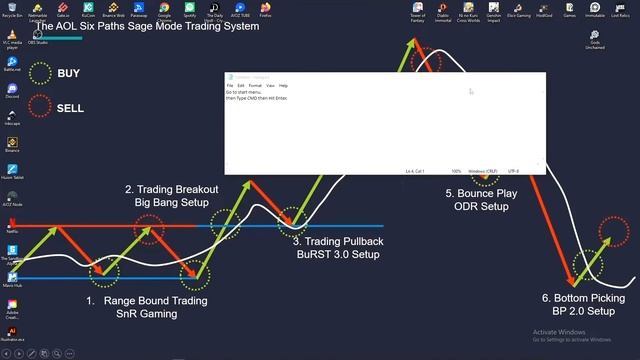Launch AIOZ Node desktop shortcut
The height and width of the screenshot is (360, 640).
coord(12,199)
